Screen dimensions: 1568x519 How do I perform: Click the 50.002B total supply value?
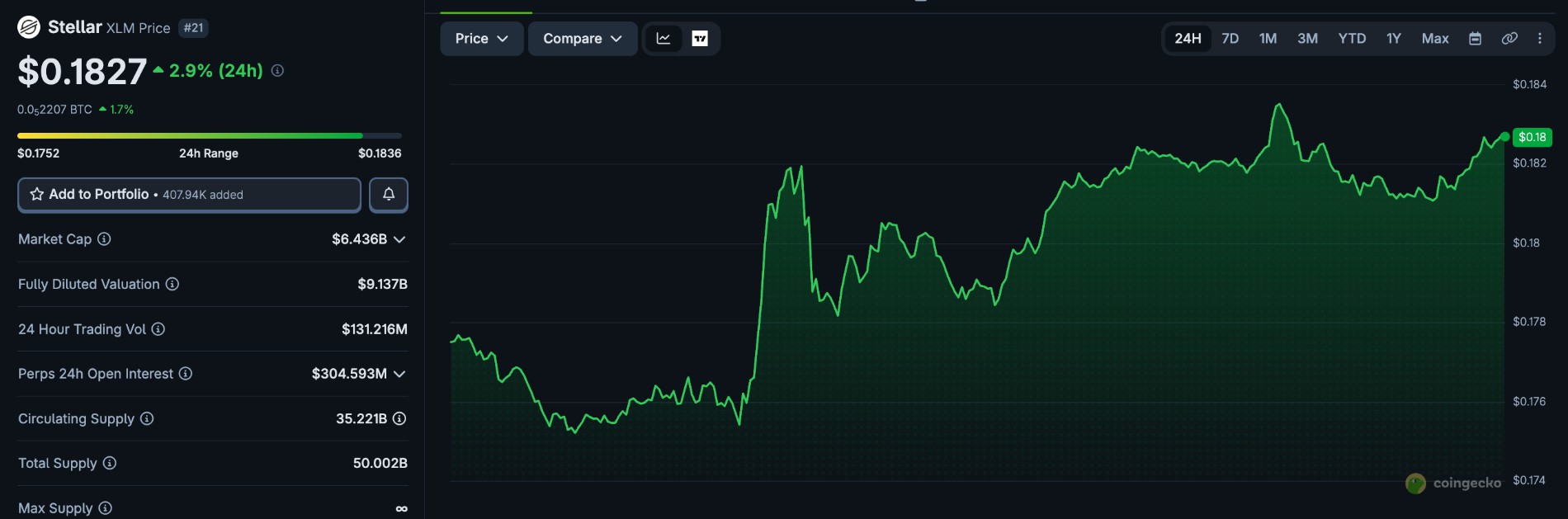[x=380, y=463]
